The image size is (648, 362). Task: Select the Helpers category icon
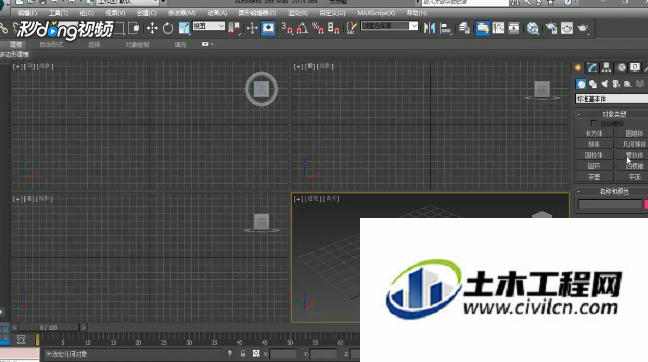tap(628, 84)
